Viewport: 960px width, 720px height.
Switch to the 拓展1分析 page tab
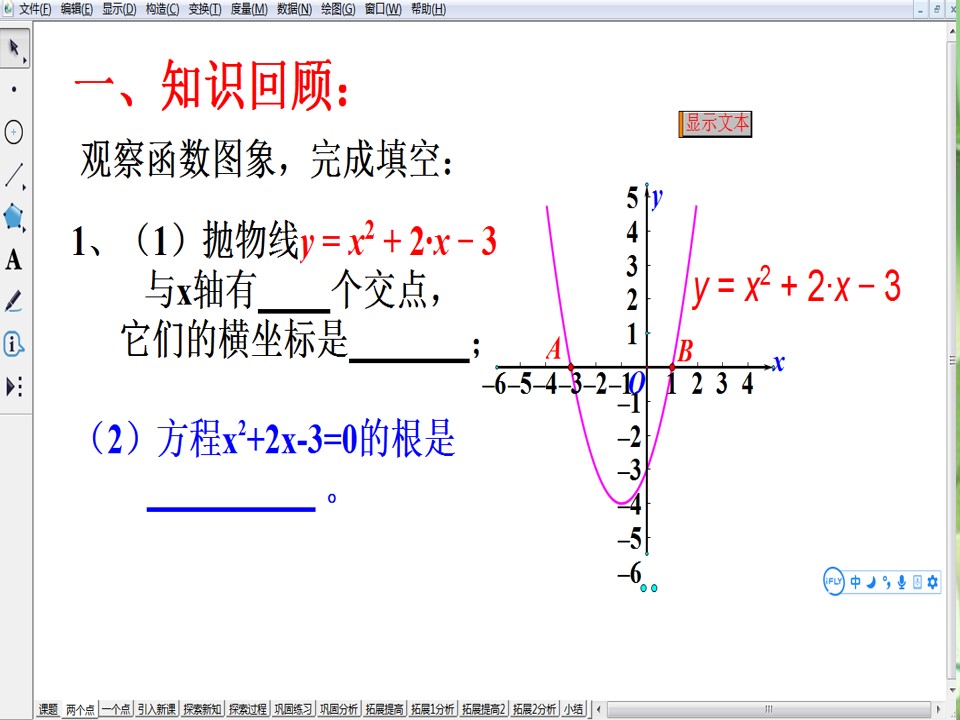tap(433, 710)
